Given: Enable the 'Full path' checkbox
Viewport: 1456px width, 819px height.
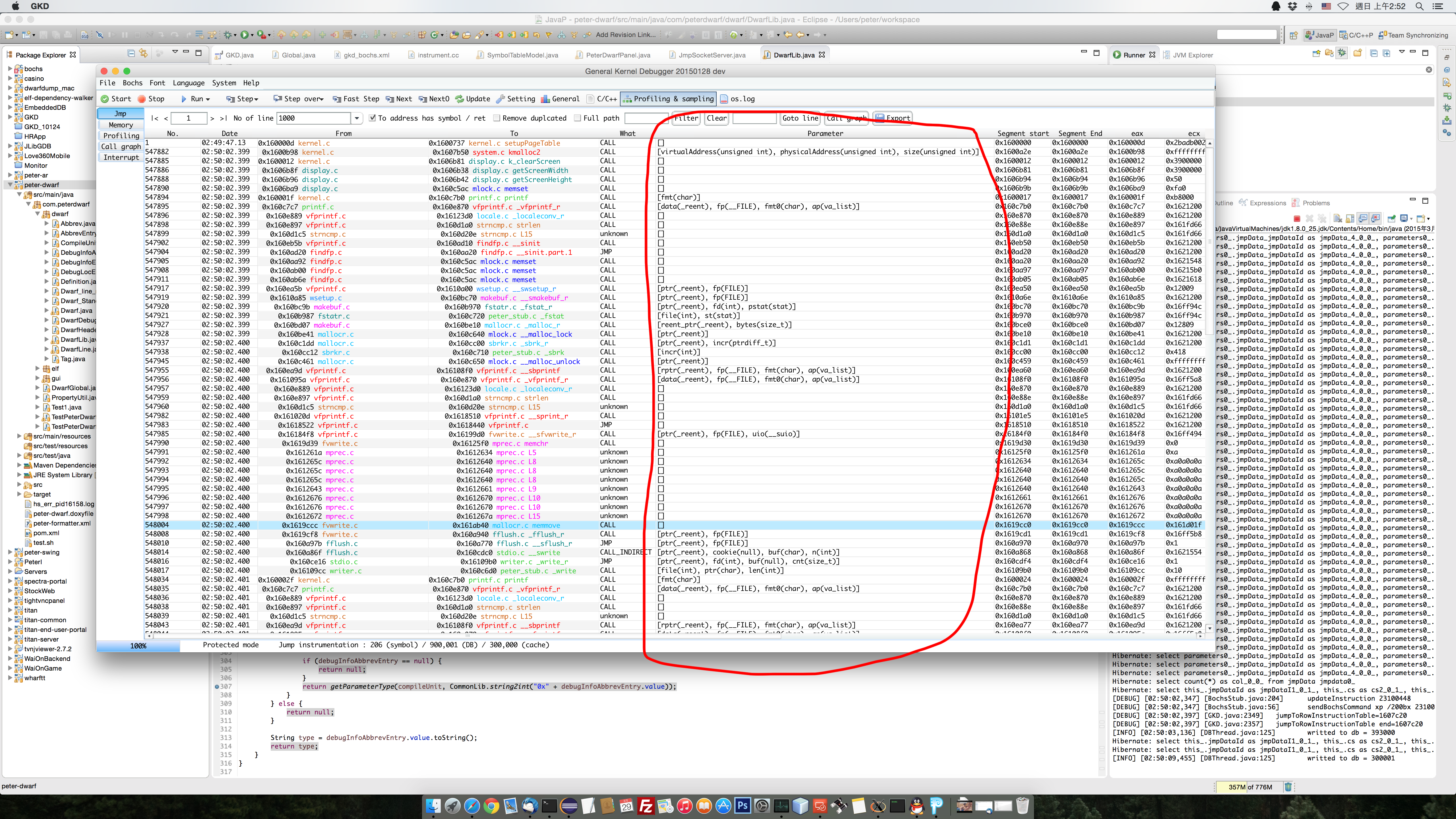Looking at the screenshot, I should click(x=578, y=118).
